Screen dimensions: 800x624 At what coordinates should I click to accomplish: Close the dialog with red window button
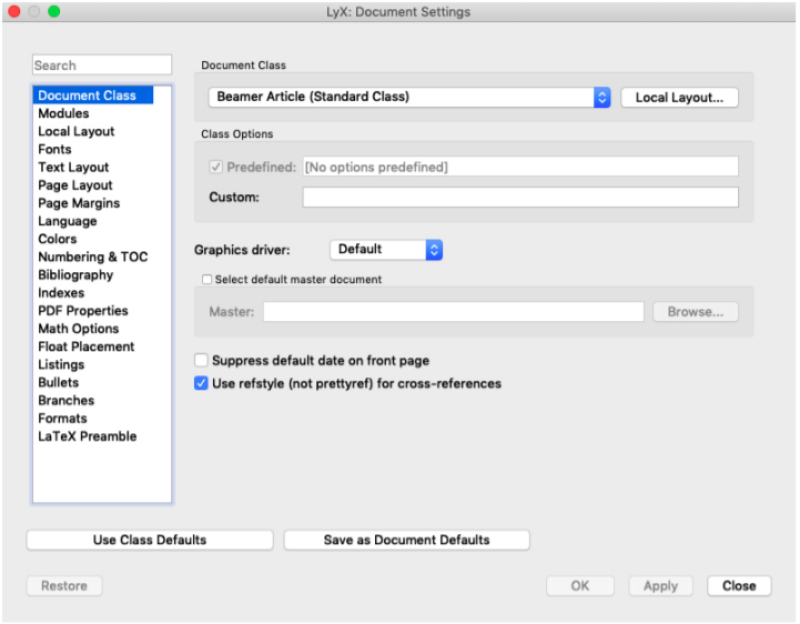coord(14,11)
